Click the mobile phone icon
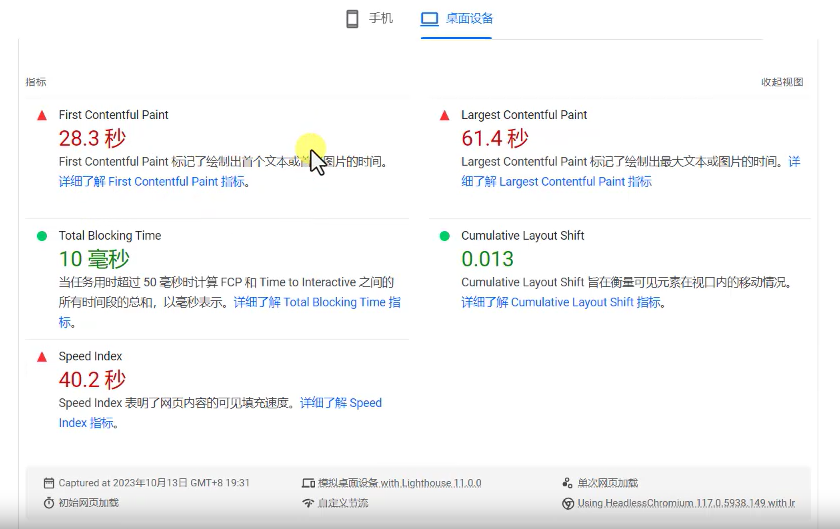 [x=352, y=19]
